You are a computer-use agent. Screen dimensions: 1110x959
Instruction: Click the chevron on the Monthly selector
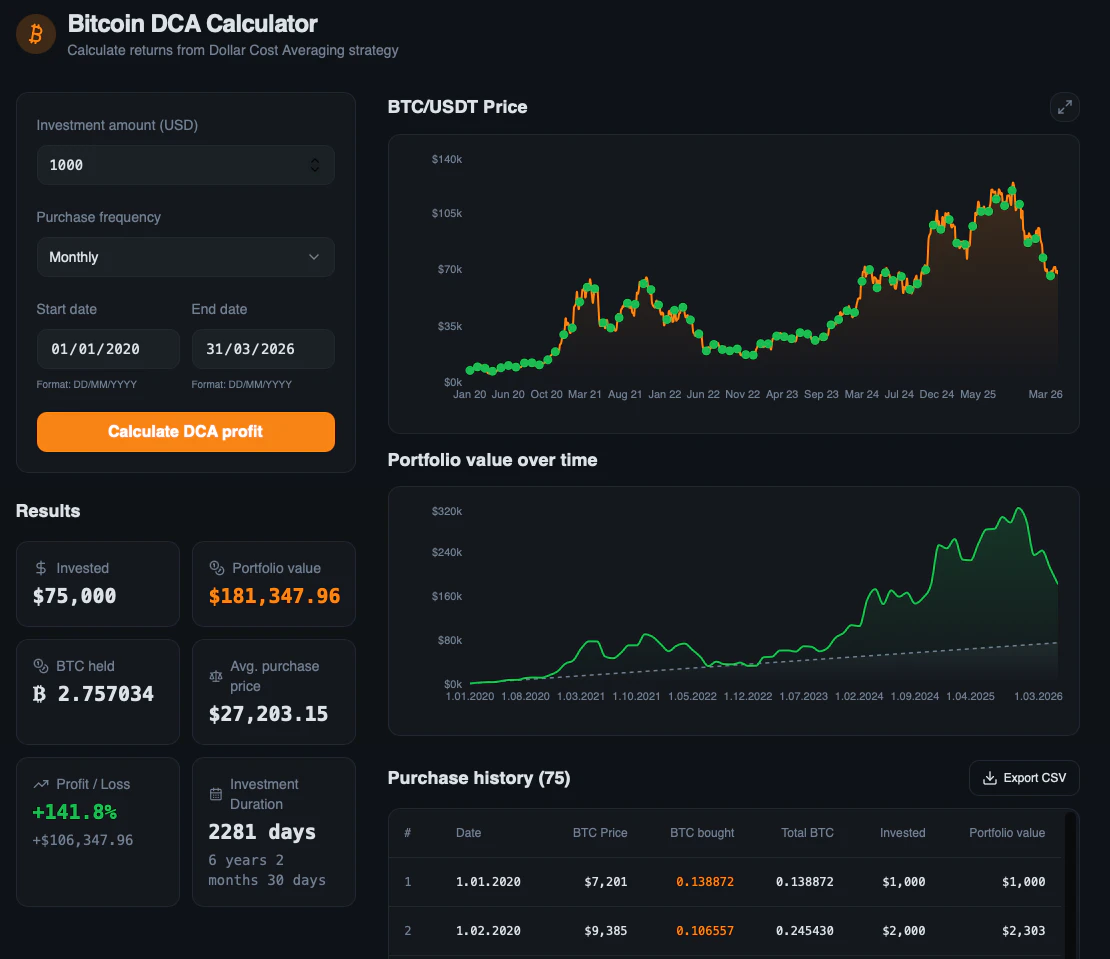click(313, 257)
